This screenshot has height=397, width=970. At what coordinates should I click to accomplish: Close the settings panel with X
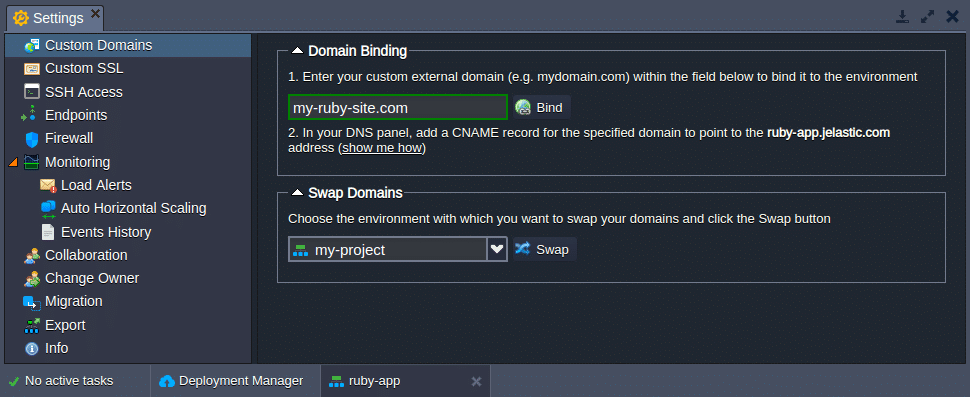click(x=953, y=17)
